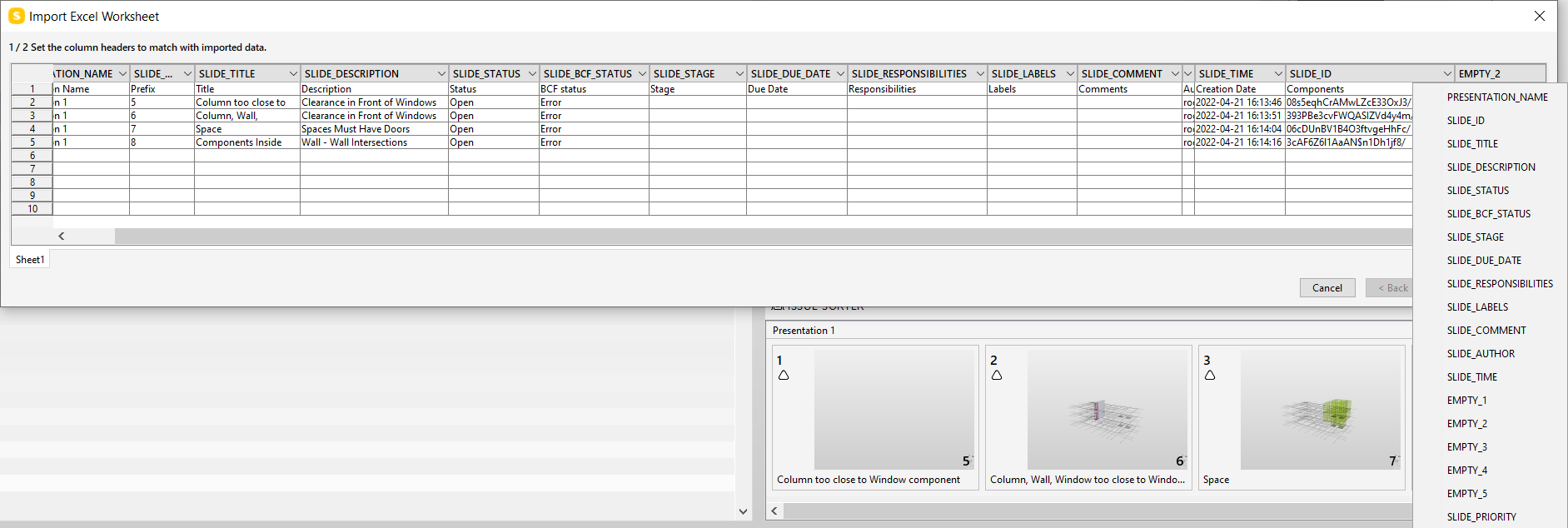Click the 'Wall - Wall Intersections' cell

374,142
